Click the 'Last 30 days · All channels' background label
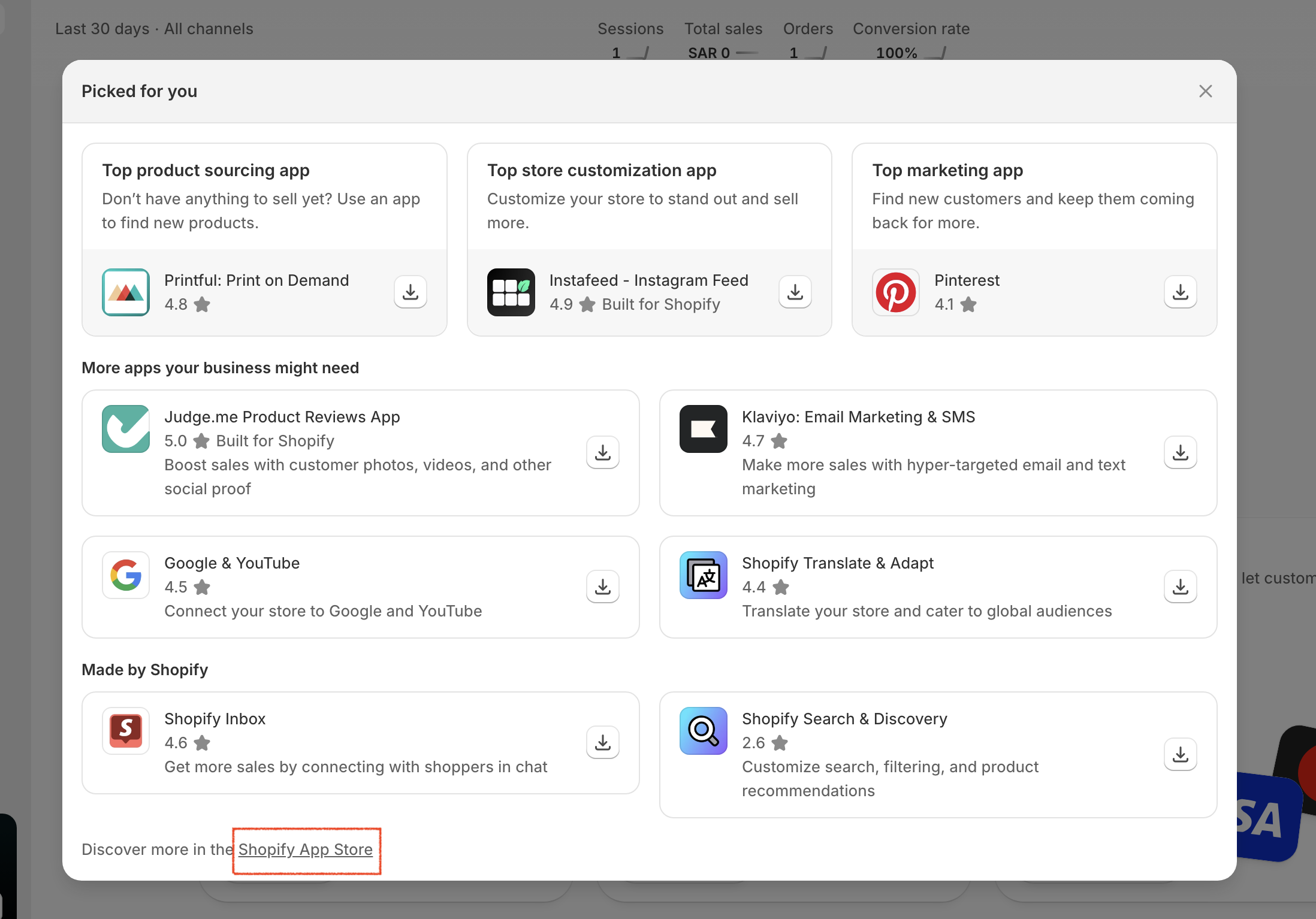This screenshot has width=1316, height=919. (154, 29)
